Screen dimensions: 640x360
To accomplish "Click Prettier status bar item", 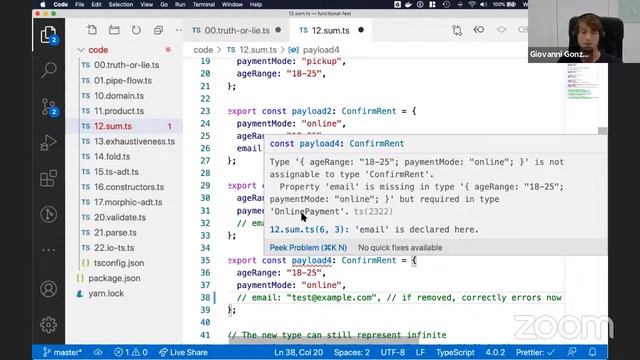I will 535,352.
